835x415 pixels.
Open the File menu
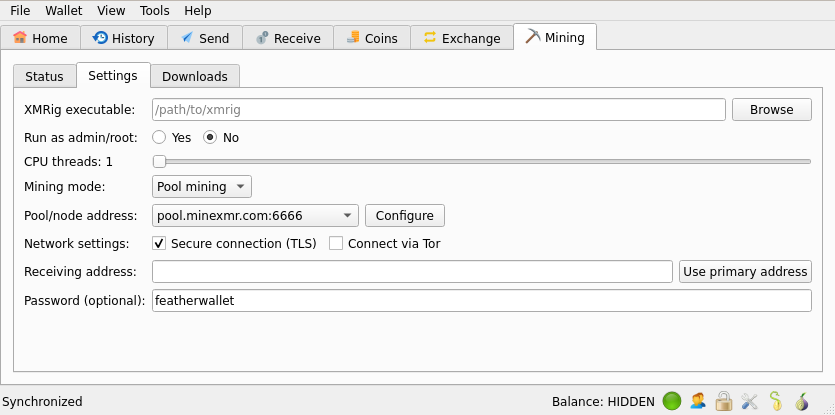(x=20, y=11)
